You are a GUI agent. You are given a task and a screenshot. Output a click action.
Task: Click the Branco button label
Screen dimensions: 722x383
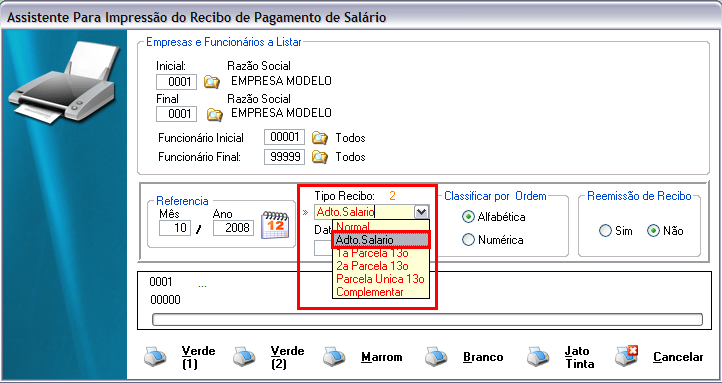pyautogui.click(x=483, y=357)
